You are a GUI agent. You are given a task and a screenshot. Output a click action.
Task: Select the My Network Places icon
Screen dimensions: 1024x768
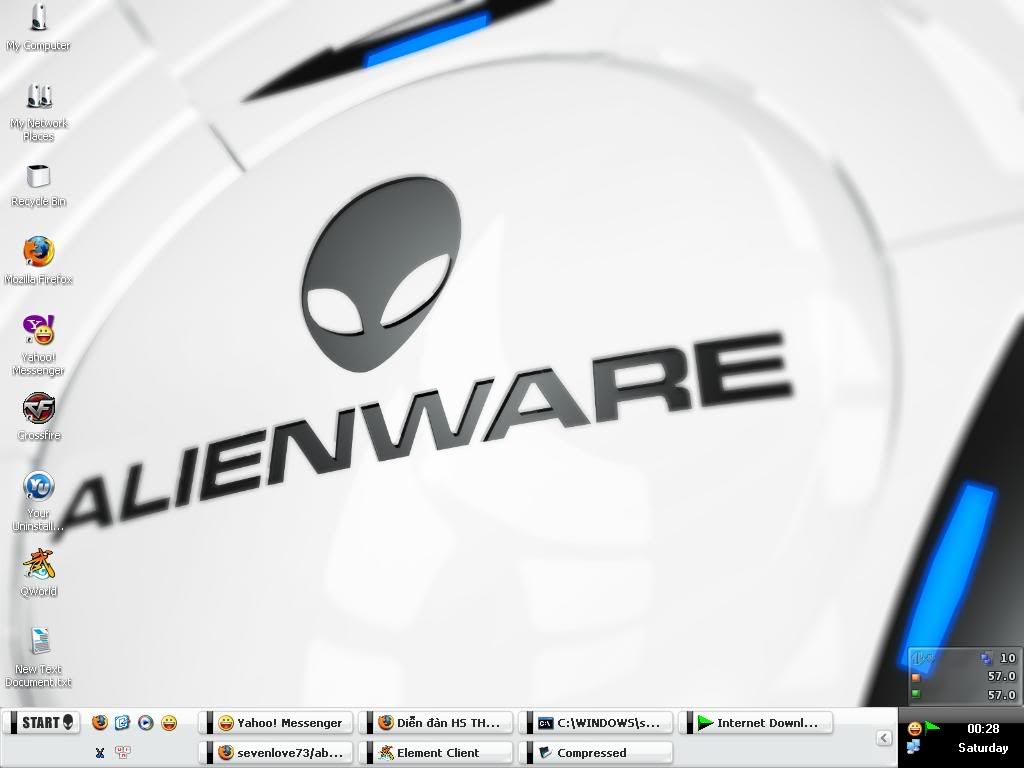(39, 111)
